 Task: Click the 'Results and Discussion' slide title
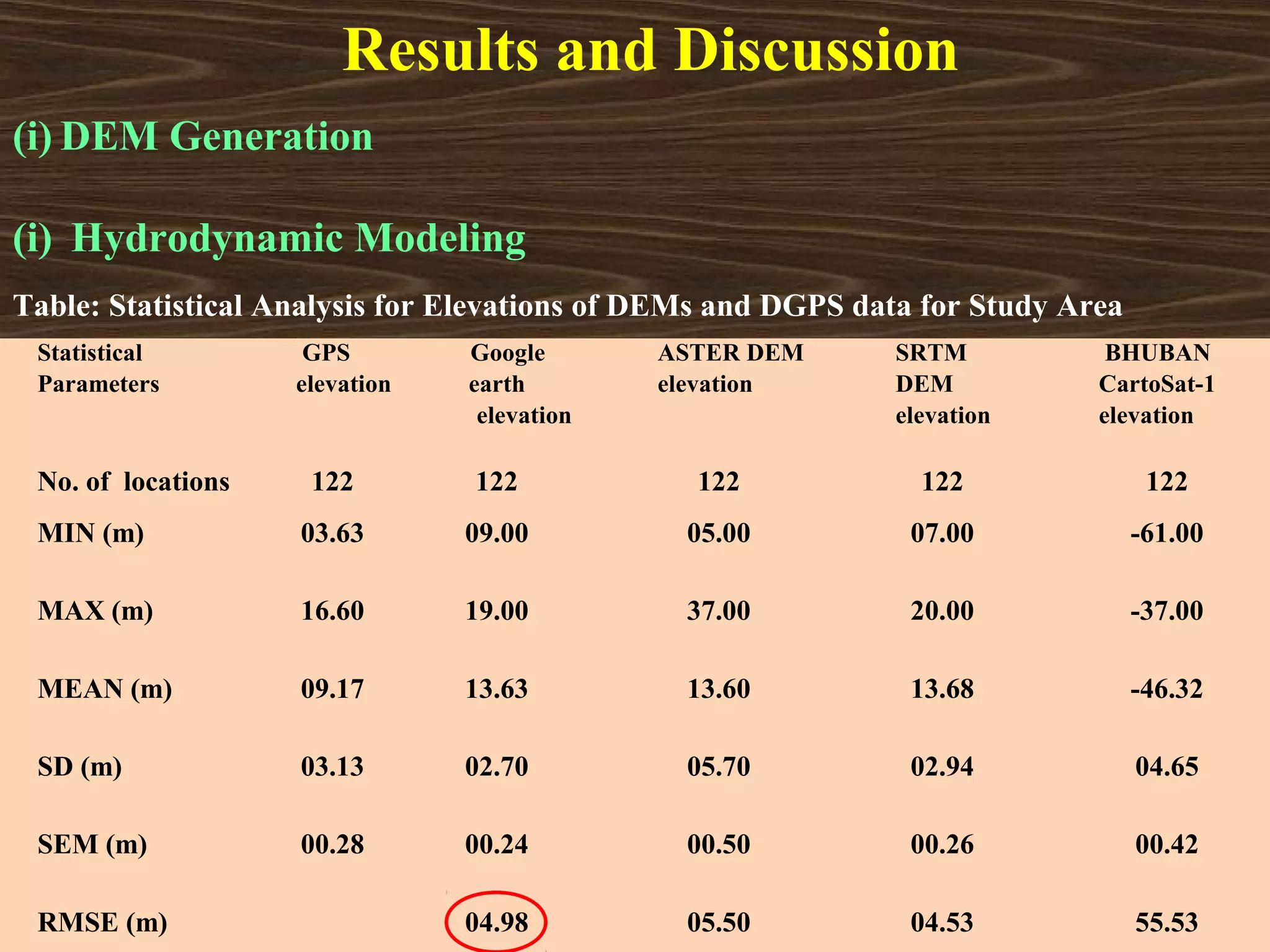pos(651,50)
